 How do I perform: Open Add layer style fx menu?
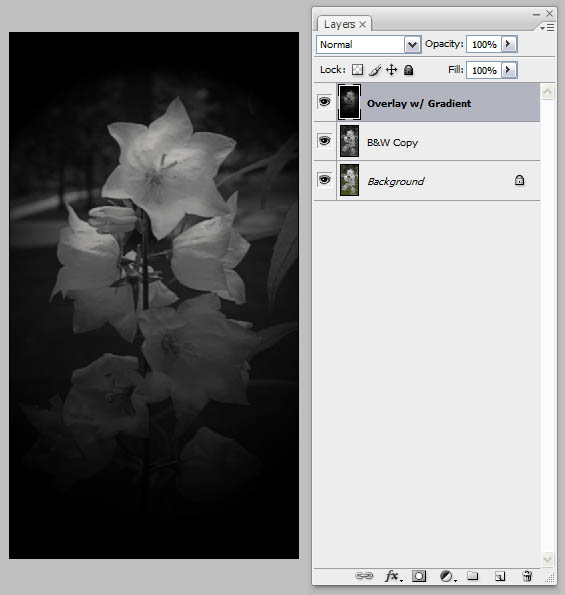click(x=393, y=576)
